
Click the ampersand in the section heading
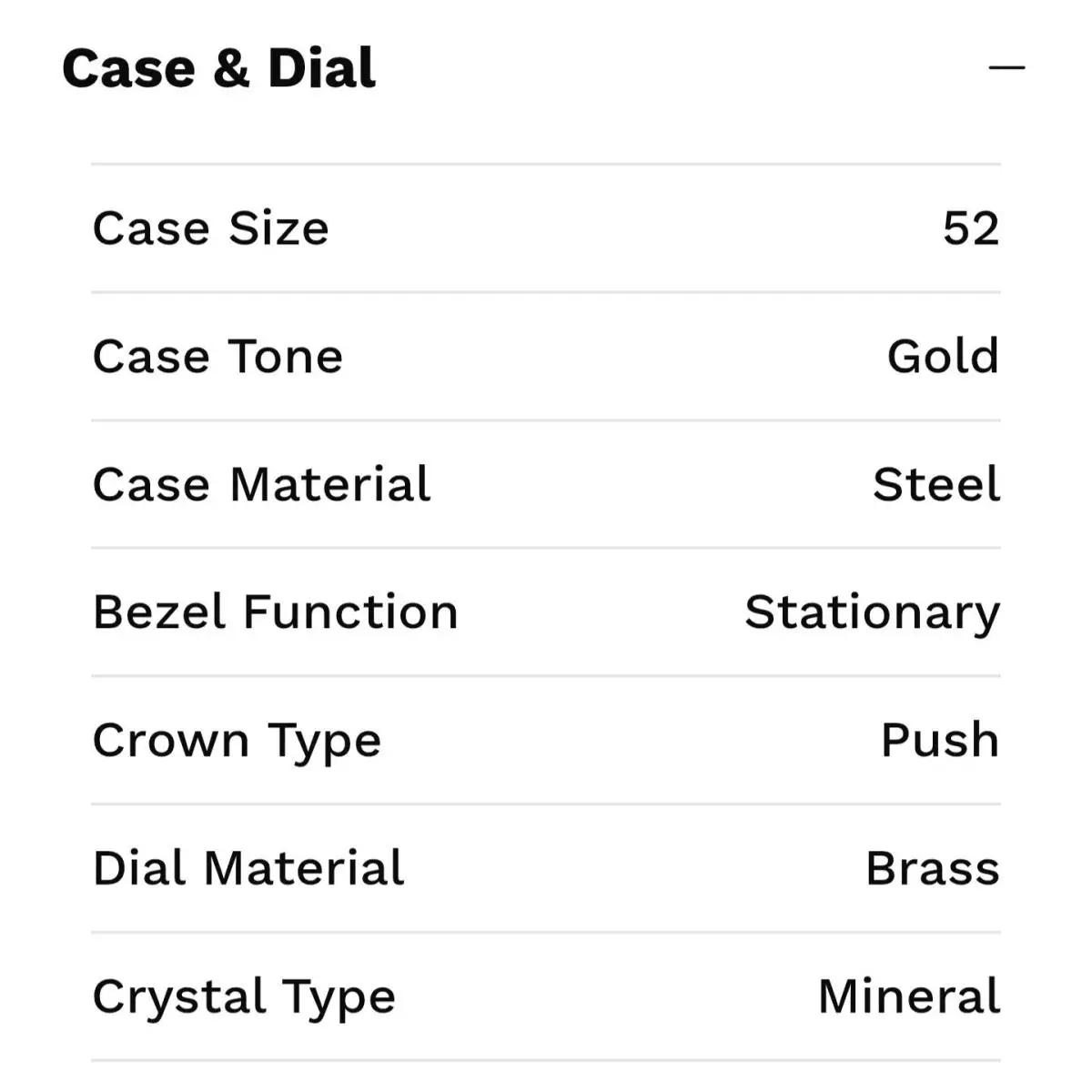coord(232,69)
